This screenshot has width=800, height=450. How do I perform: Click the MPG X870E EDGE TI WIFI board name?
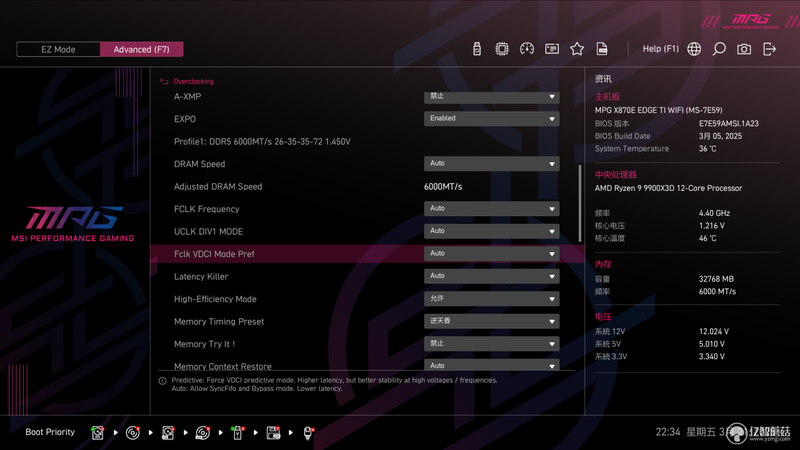pos(658,110)
